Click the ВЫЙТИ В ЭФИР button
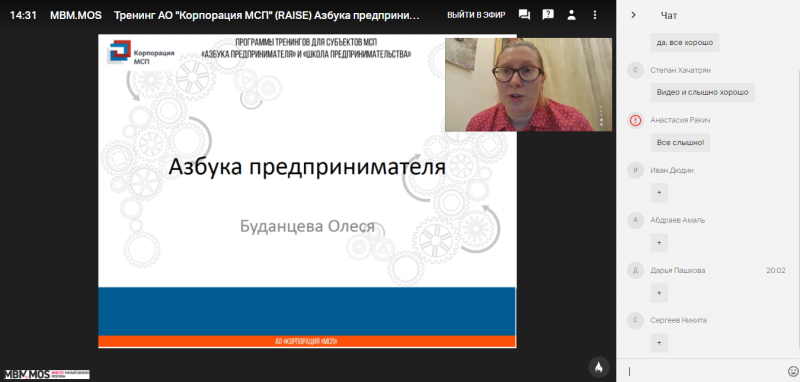This screenshot has width=800, height=382. point(476,15)
